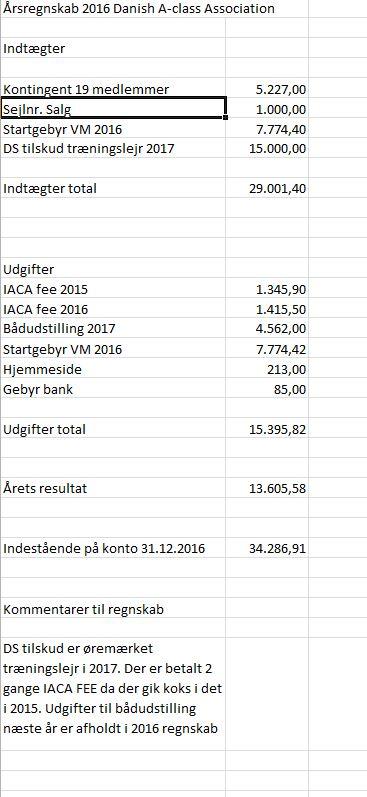The width and height of the screenshot is (367, 797).
Task: Click the Hjemmeside expense label
Action: pyautogui.click(x=113, y=369)
